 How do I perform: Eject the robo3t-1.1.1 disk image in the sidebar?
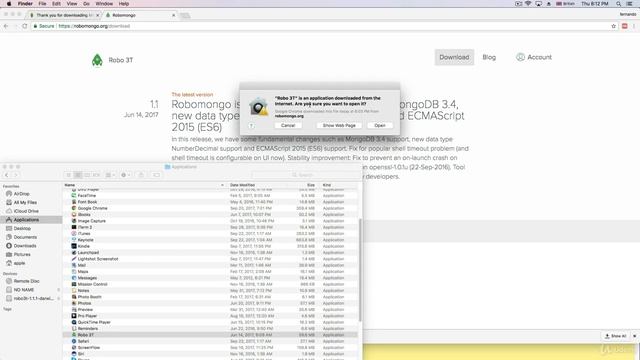[x=59, y=298]
